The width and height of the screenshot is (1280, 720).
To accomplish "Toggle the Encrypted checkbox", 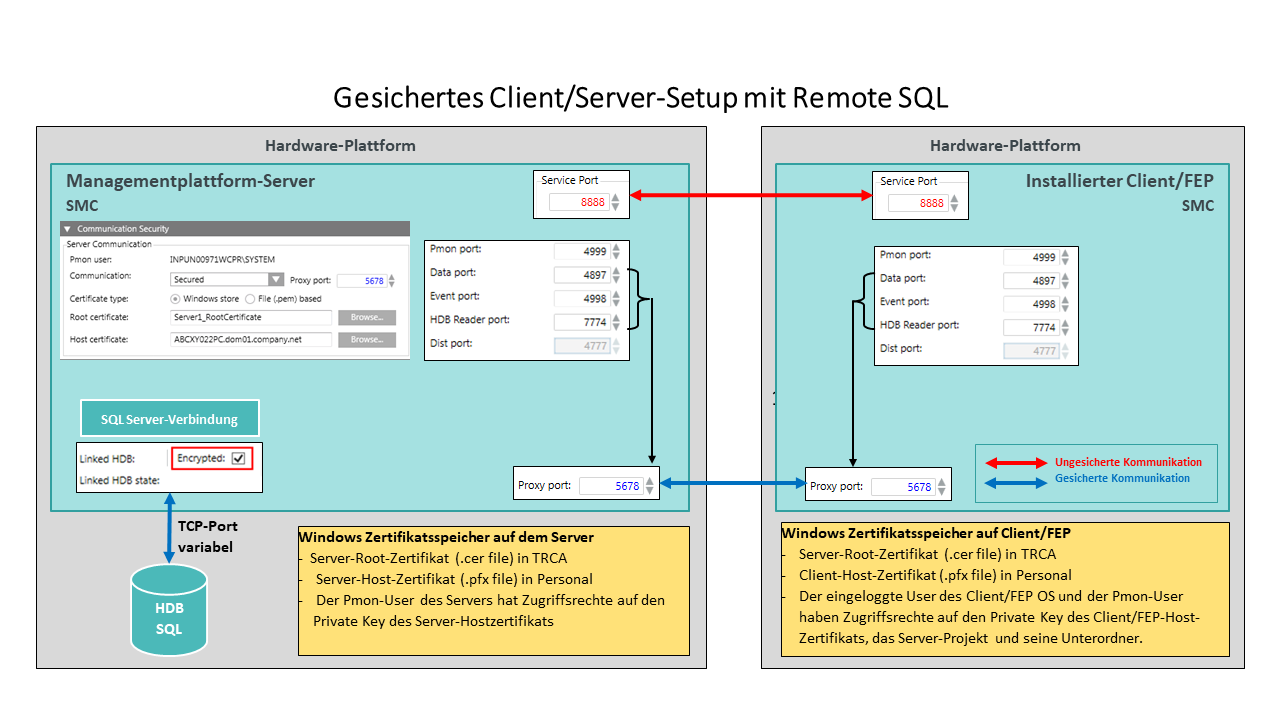I will [x=238, y=458].
